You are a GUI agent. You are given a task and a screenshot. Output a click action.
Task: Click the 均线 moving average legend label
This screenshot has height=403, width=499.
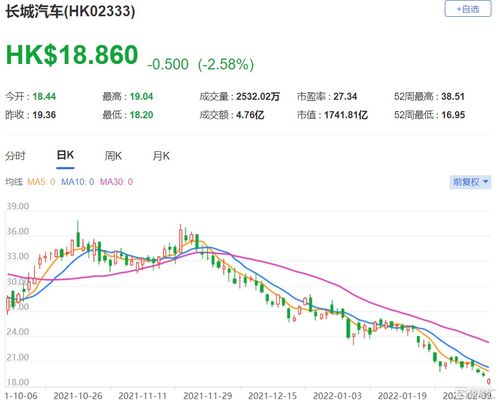pyautogui.click(x=14, y=182)
